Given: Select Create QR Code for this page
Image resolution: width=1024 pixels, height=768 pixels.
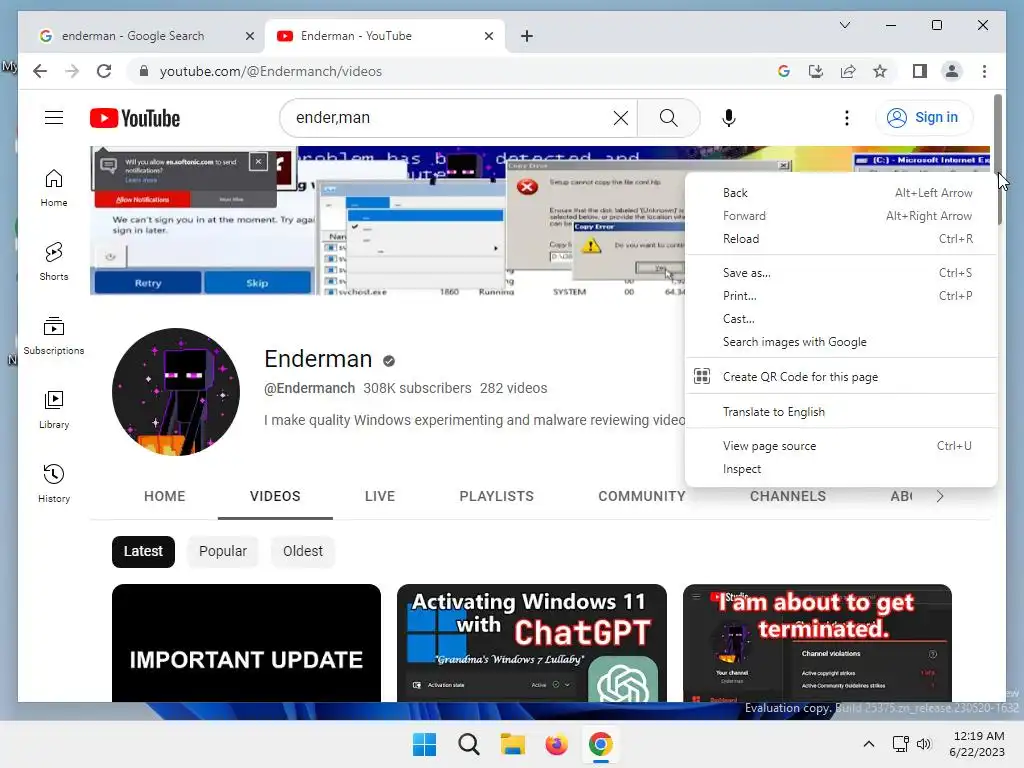Looking at the screenshot, I should (x=841, y=377).
